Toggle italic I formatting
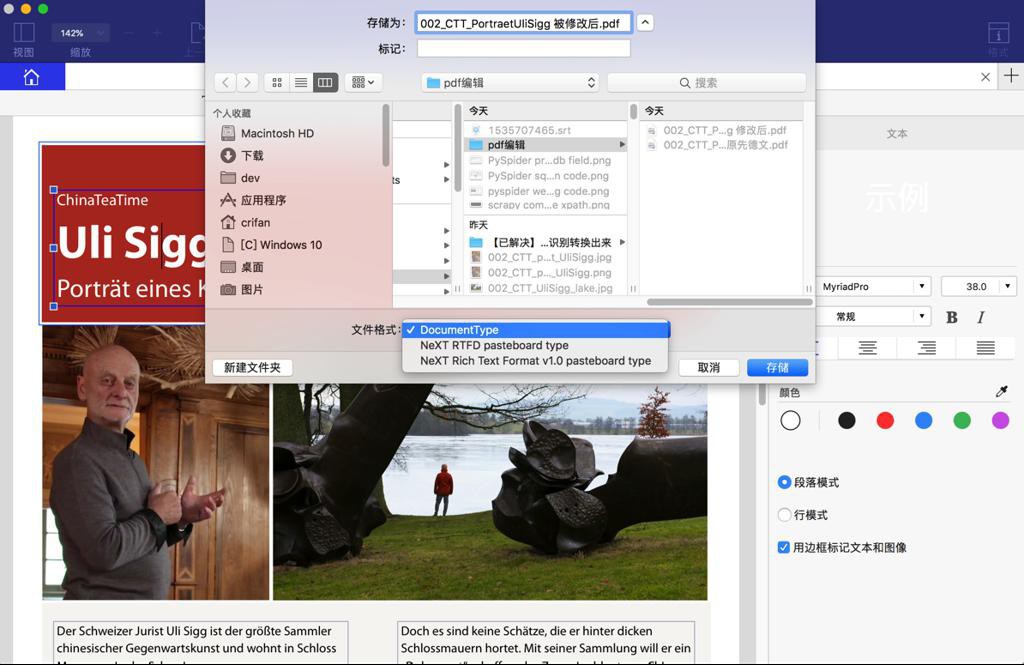The image size is (1024, 665). tap(981, 317)
